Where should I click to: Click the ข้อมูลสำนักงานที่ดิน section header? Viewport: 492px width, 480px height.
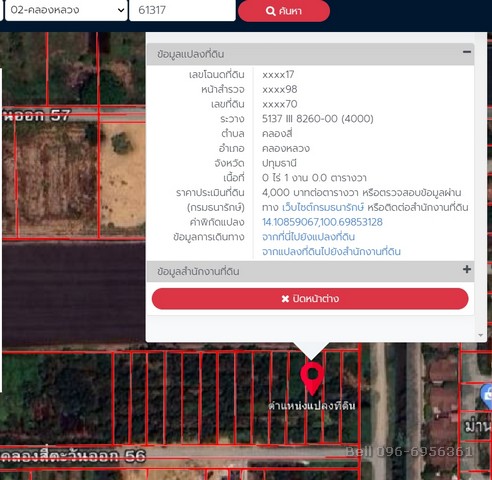[x=310, y=271]
